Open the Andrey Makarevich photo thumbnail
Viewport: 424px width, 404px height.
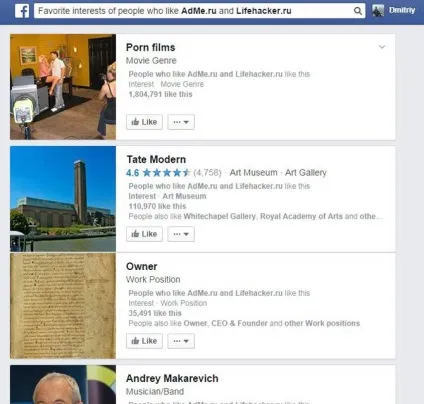63,384
